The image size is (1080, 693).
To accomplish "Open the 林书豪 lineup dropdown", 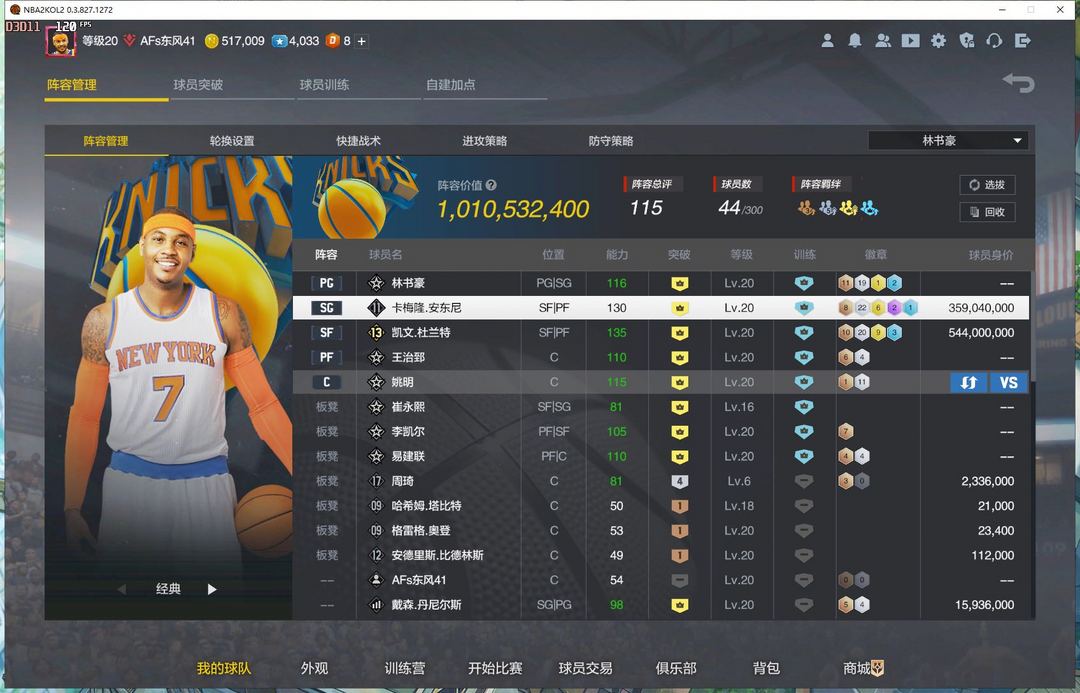I will [x=948, y=141].
